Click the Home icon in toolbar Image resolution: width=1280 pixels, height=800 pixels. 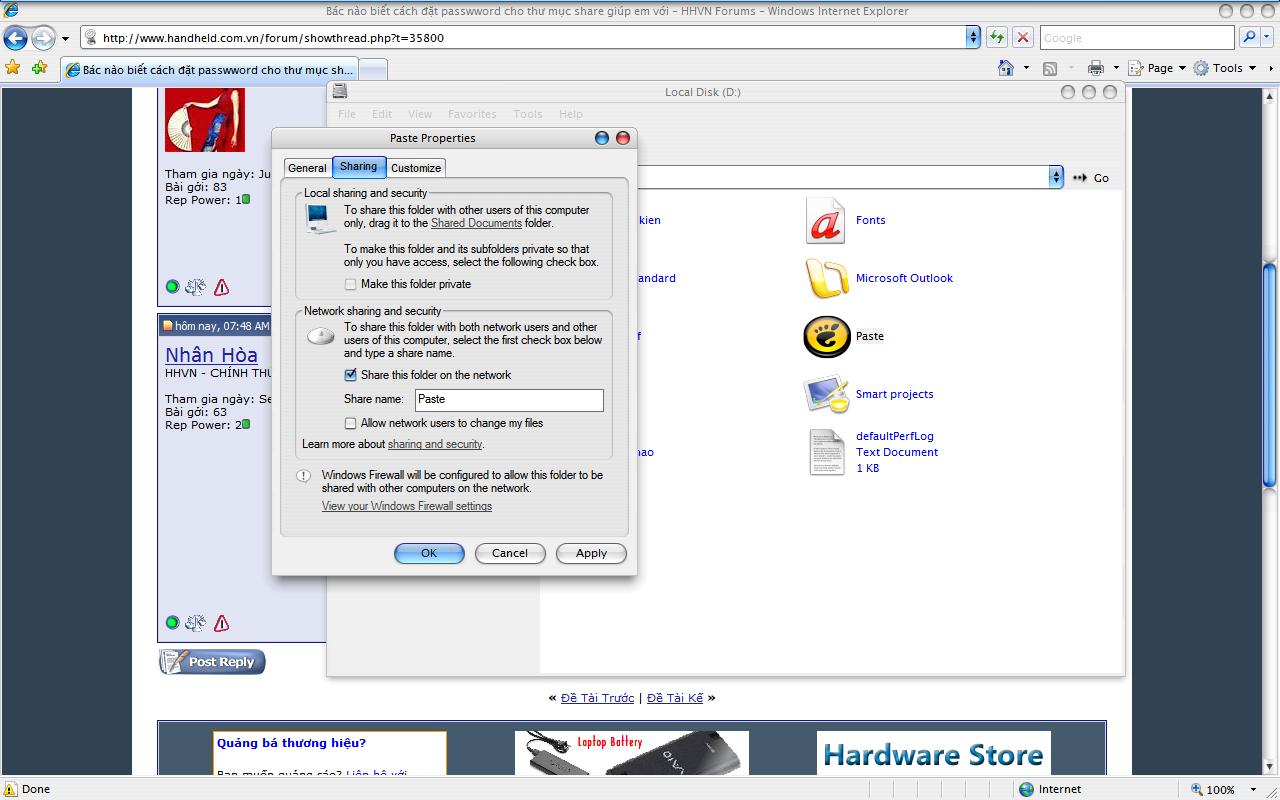[x=1006, y=68]
